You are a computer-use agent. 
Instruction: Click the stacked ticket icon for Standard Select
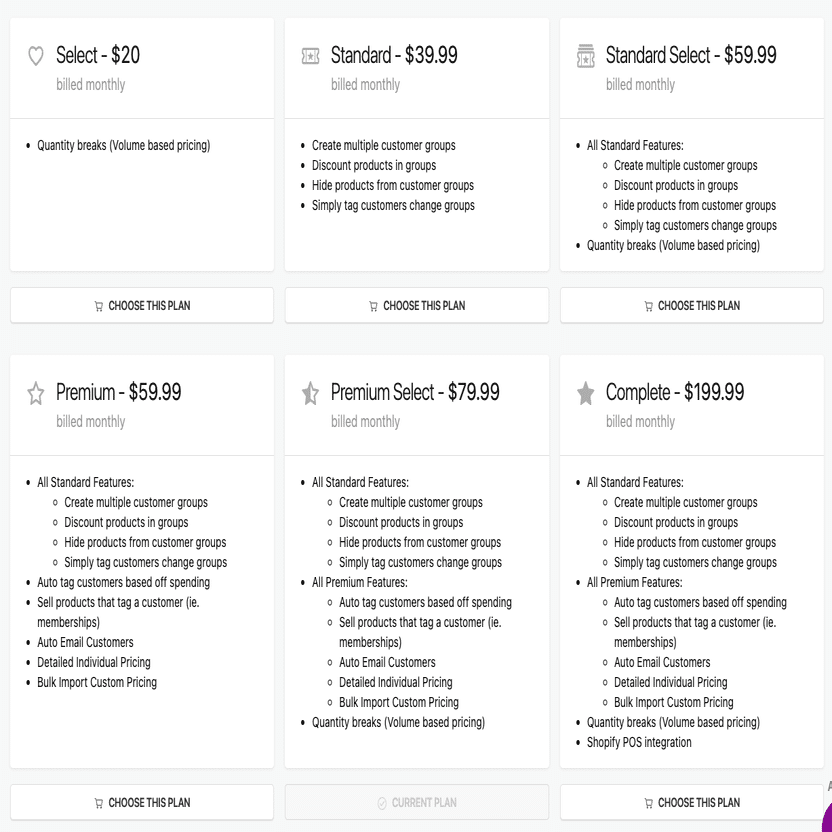tap(586, 57)
